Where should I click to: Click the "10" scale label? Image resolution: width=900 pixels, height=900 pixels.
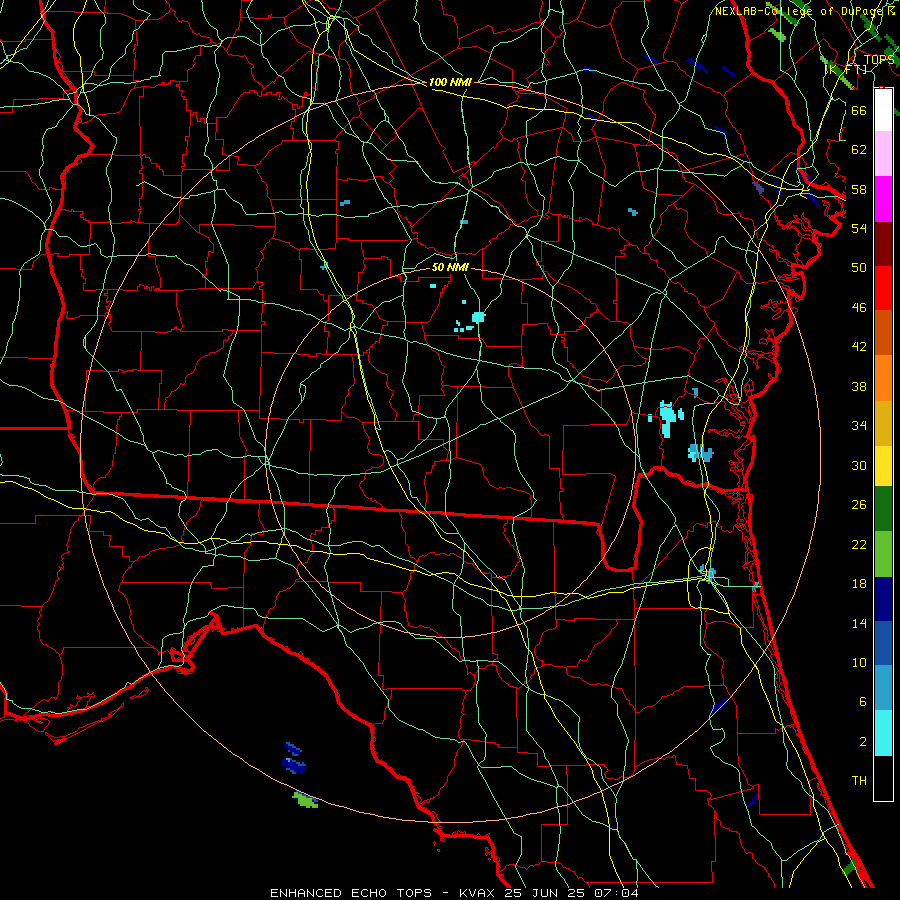coord(859,663)
